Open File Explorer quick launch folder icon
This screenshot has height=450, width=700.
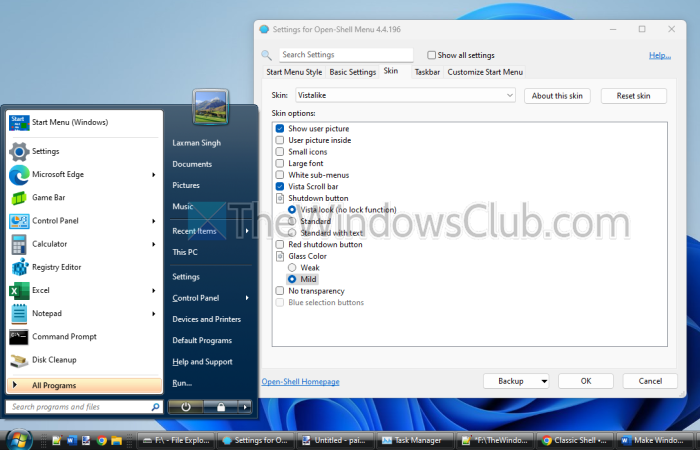pyautogui.click(x=117, y=441)
